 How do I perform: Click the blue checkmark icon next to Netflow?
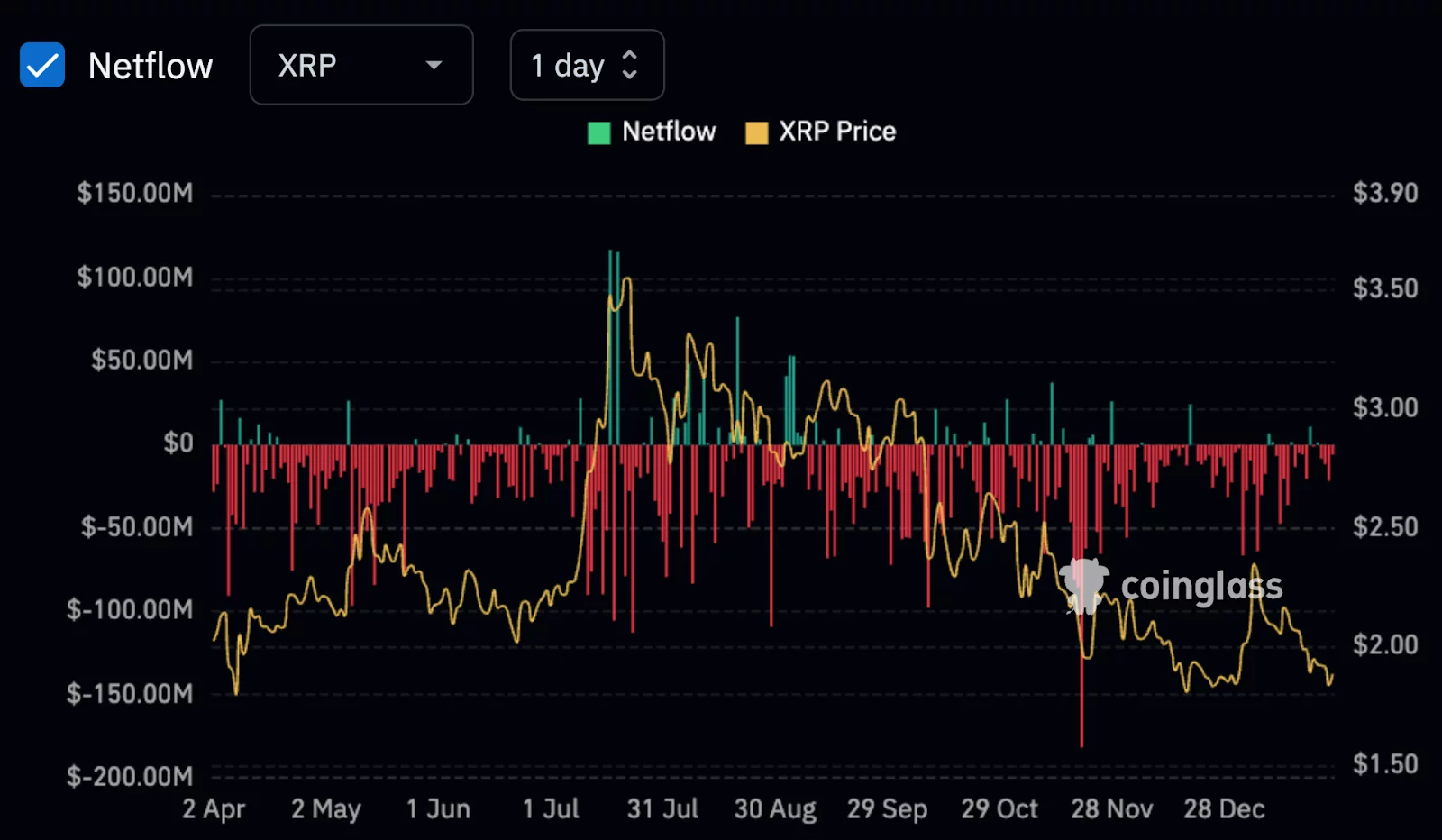pos(41,64)
